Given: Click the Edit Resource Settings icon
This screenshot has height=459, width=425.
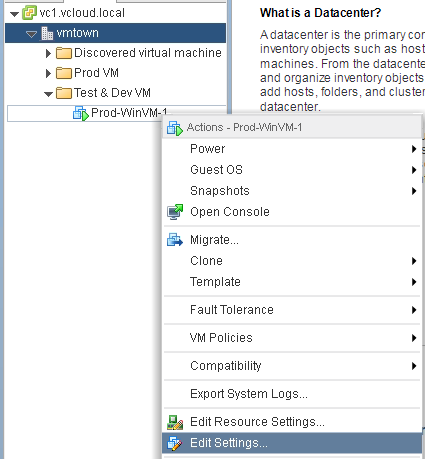Looking at the screenshot, I should (175, 422).
